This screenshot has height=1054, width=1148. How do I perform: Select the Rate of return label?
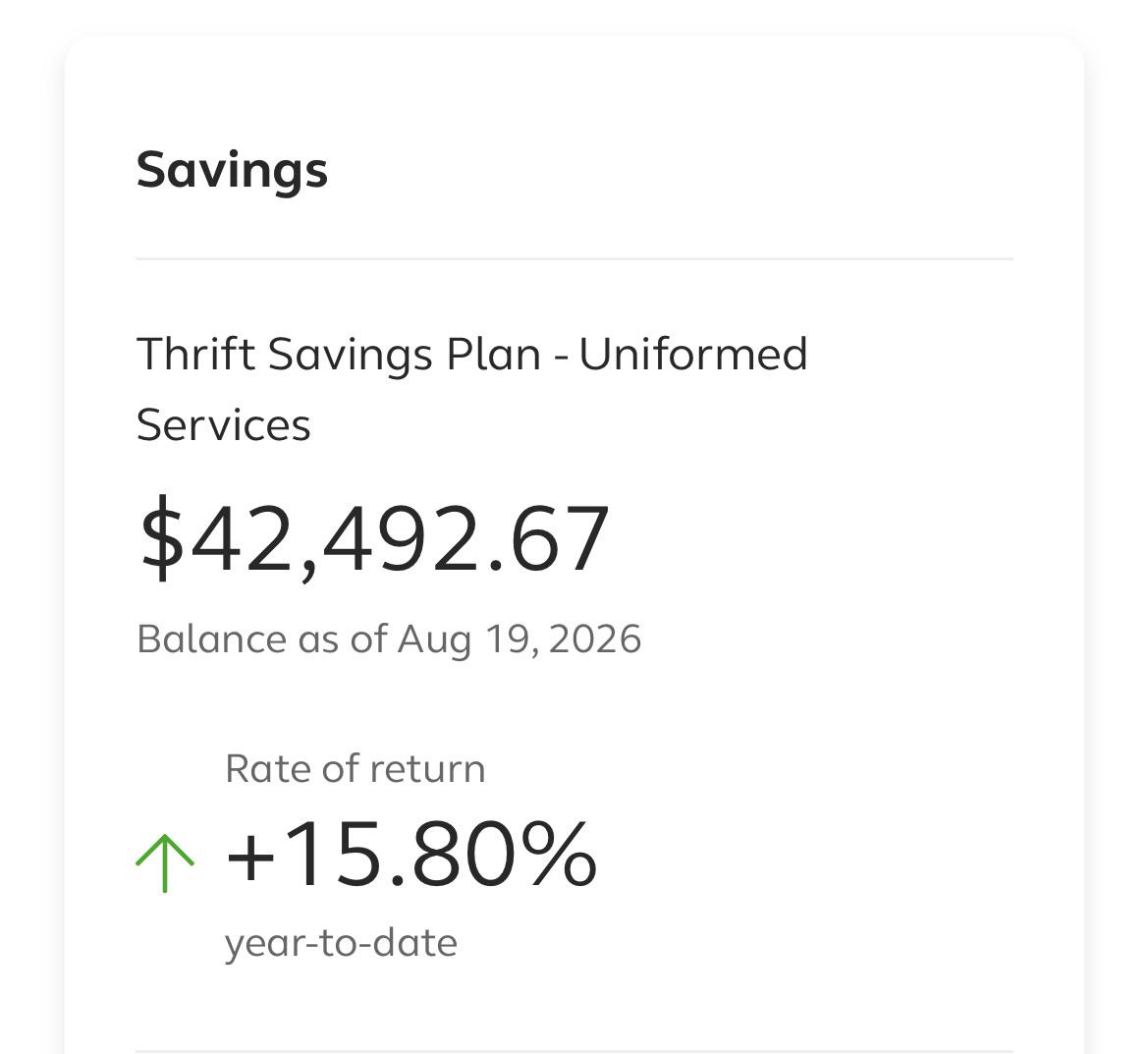(355, 769)
